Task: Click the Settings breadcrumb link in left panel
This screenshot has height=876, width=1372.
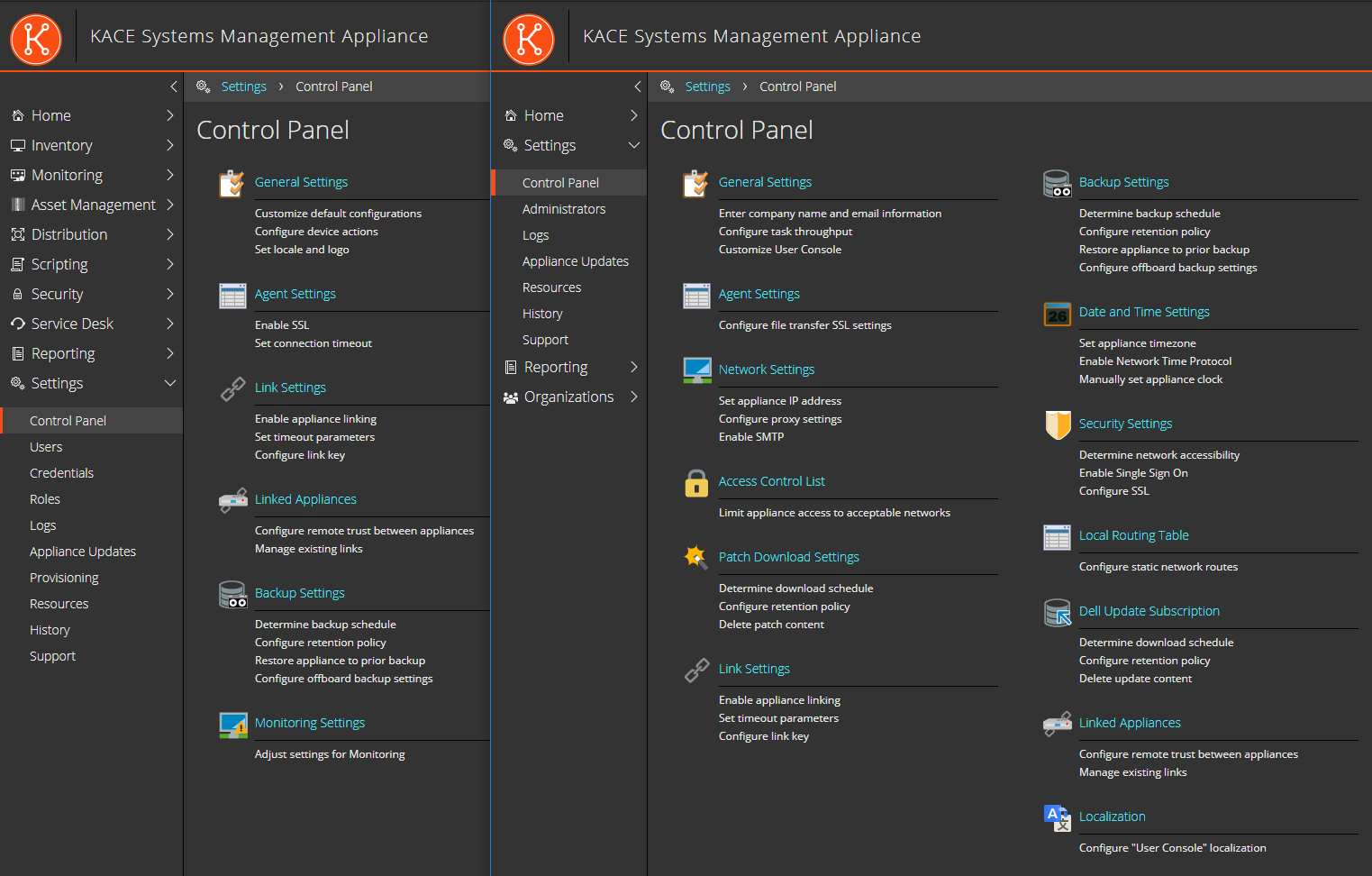Action: pyautogui.click(x=244, y=87)
